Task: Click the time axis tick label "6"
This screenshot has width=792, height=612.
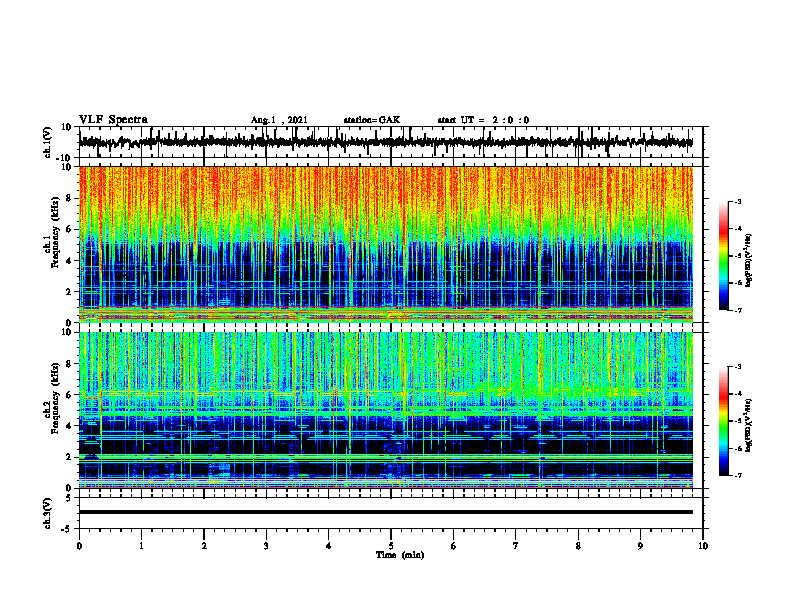Action: [454, 546]
